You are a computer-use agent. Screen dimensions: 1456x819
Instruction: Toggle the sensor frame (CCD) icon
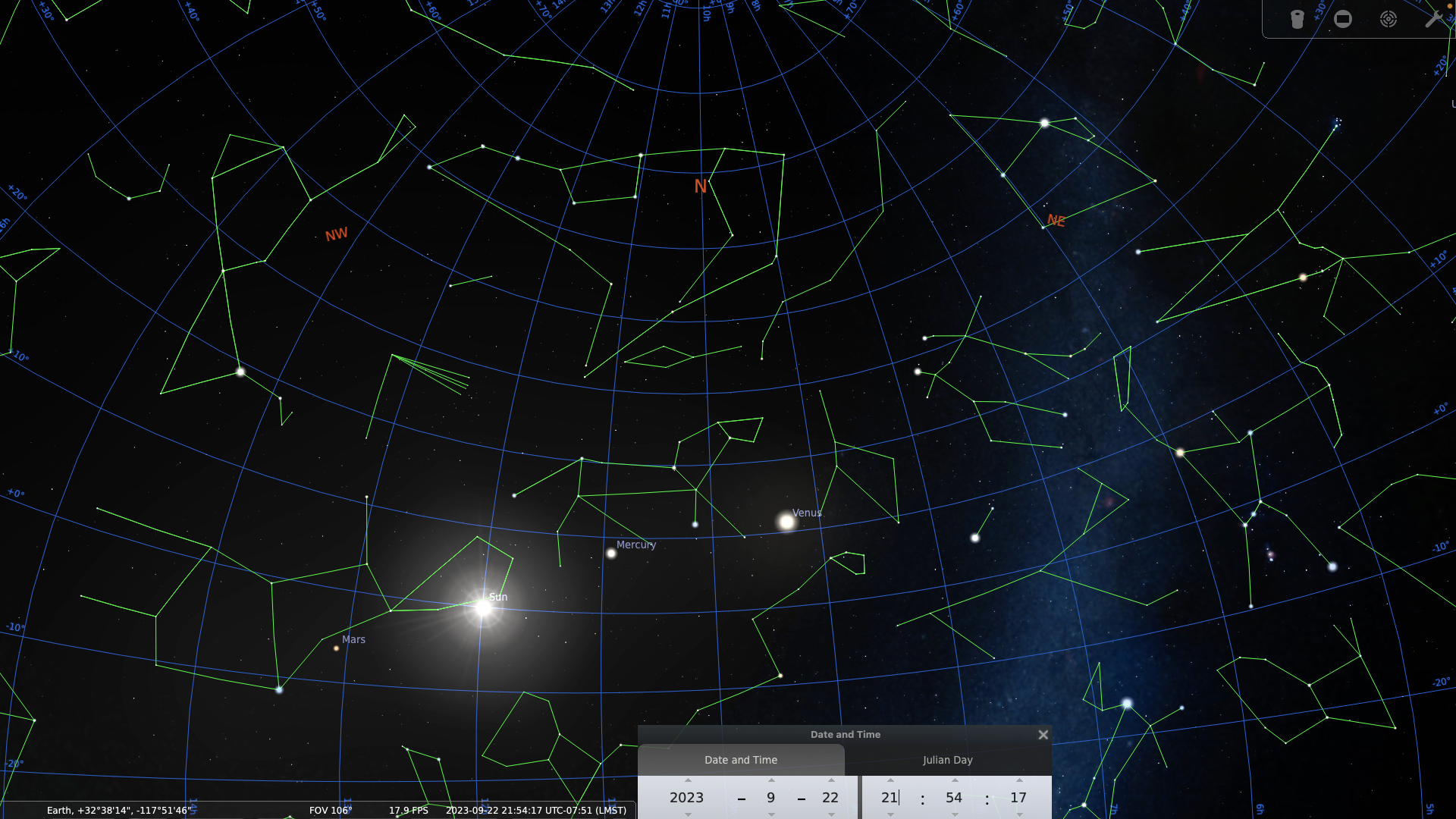[1343, 19]
